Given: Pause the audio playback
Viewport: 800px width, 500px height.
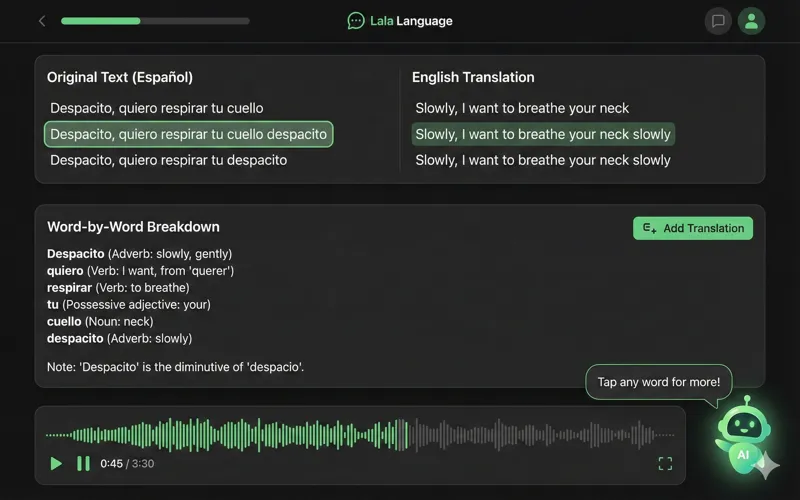Looking at the screenshot, I should [x=83, y=463].
